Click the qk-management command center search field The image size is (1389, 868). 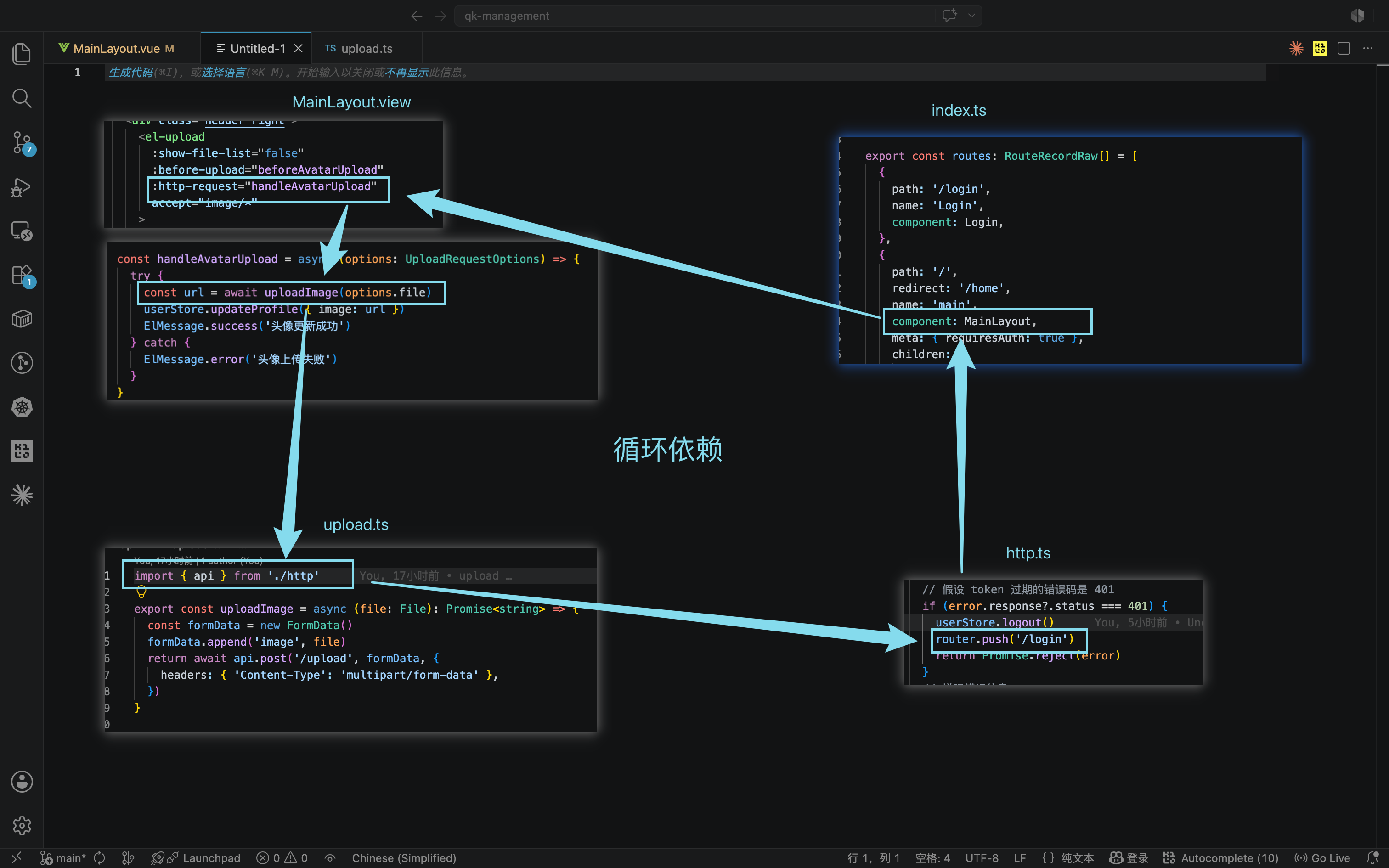[x=694, y=16]
